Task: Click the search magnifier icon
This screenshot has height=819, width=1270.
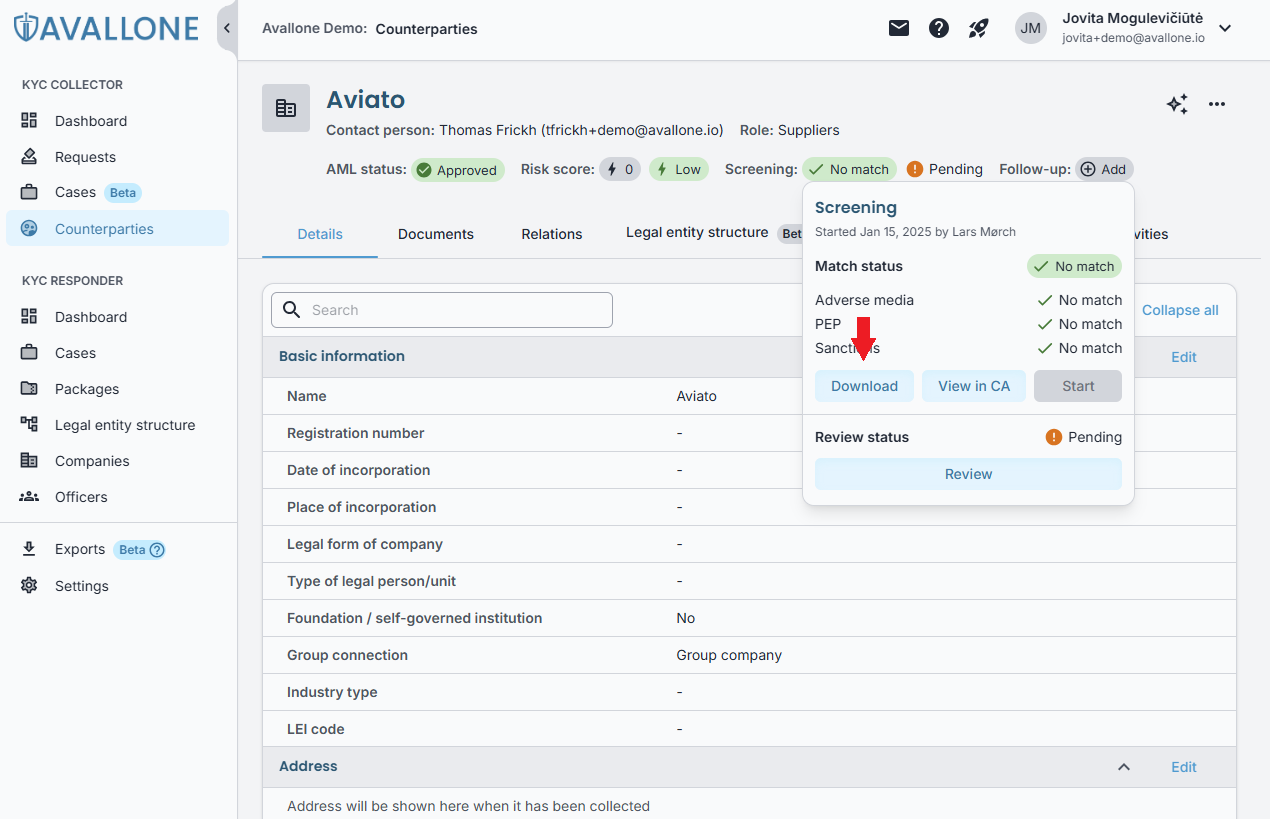Action: [x=292, y=310]
